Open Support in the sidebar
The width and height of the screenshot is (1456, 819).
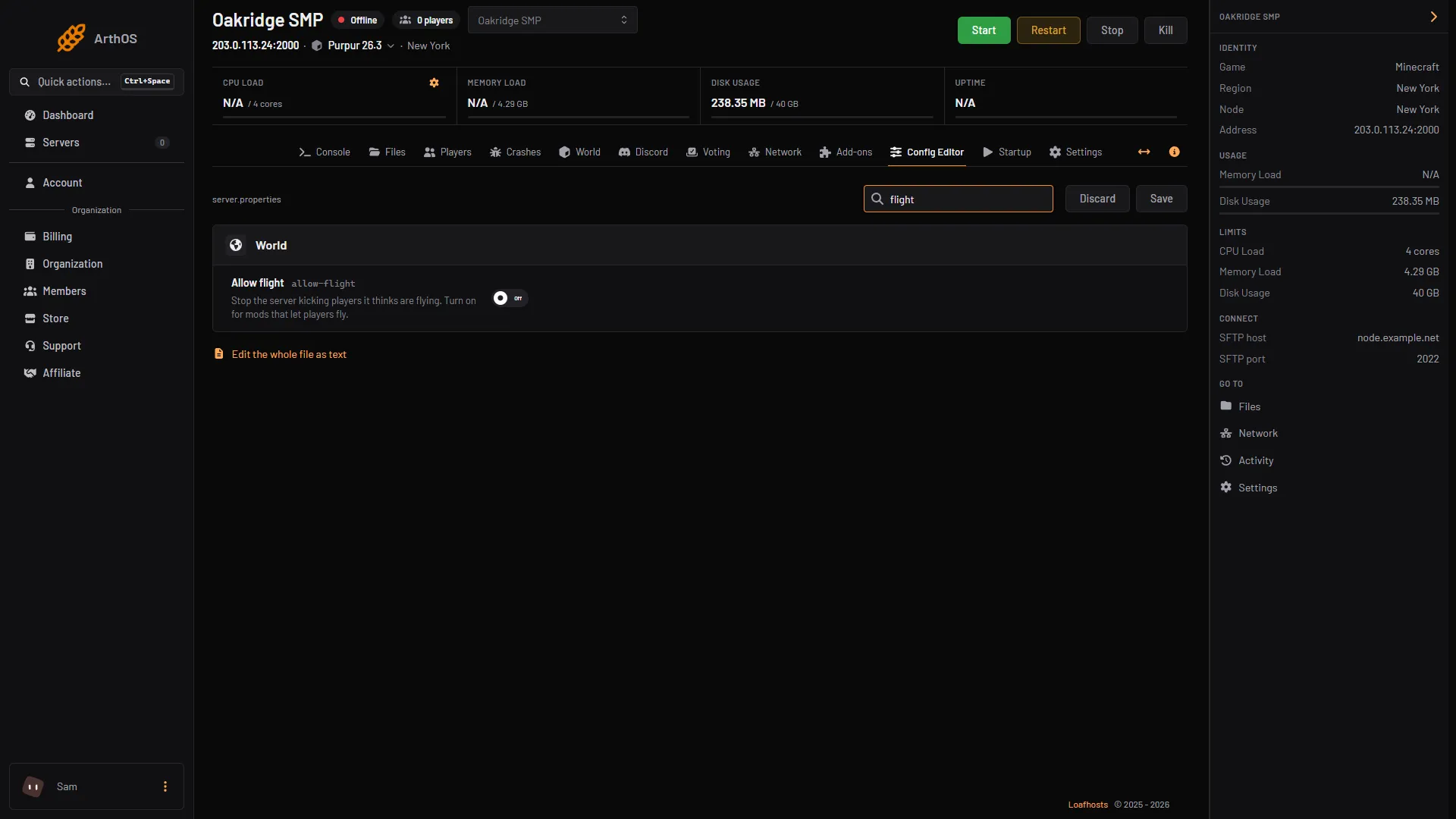96,346
